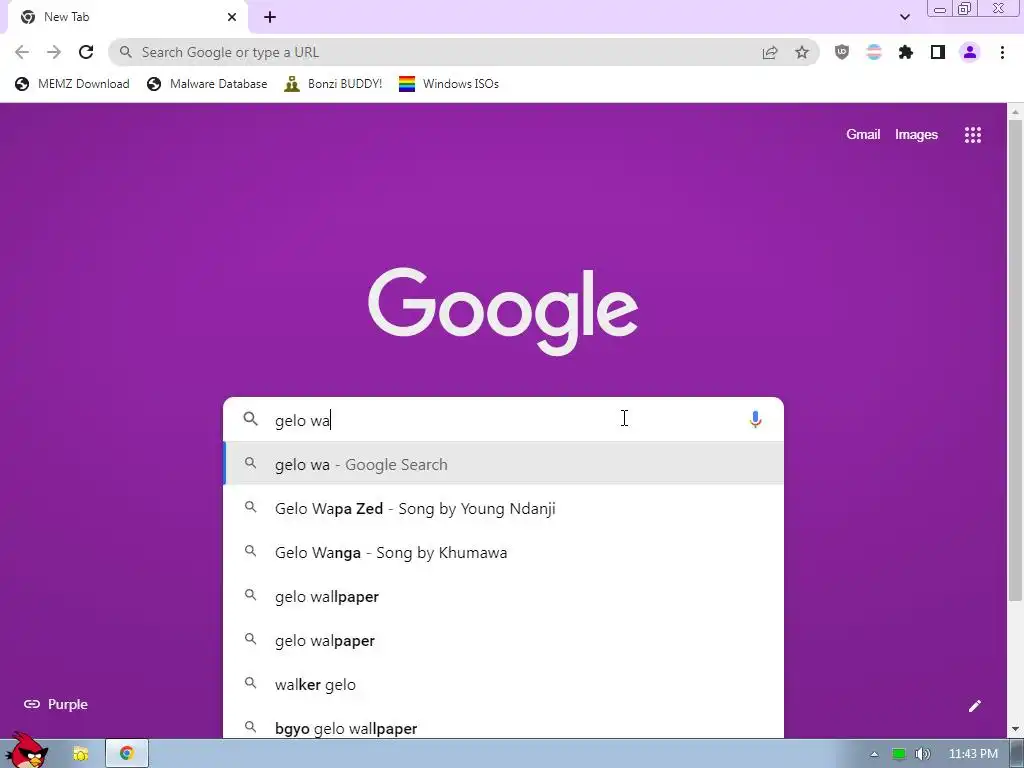Click the search box magnifier icon
This screenshot has height=768, width=1024.
click(x=251, y=419)
